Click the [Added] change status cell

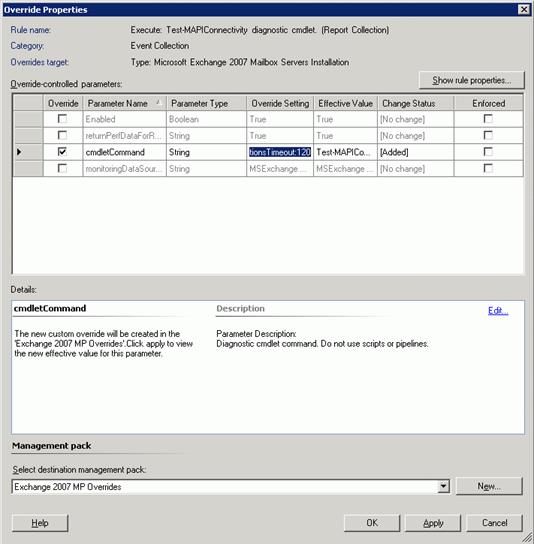point(416,152)
